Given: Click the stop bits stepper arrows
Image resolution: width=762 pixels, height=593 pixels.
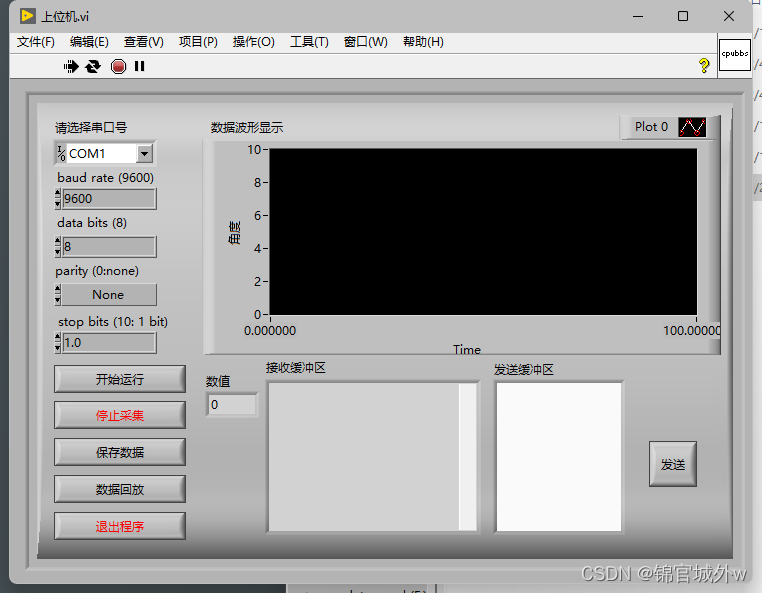Looking at the screenshot, I should click(58, 343).
